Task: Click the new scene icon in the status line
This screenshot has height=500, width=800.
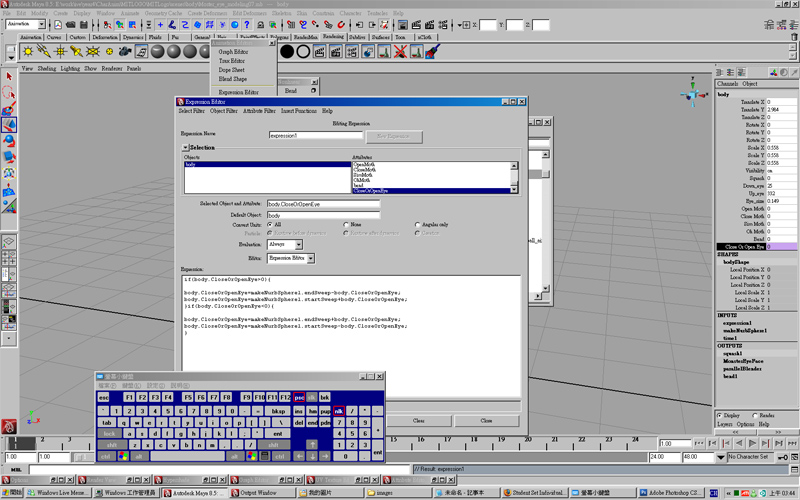Action: pyautogui.click(x=58, y=24)
